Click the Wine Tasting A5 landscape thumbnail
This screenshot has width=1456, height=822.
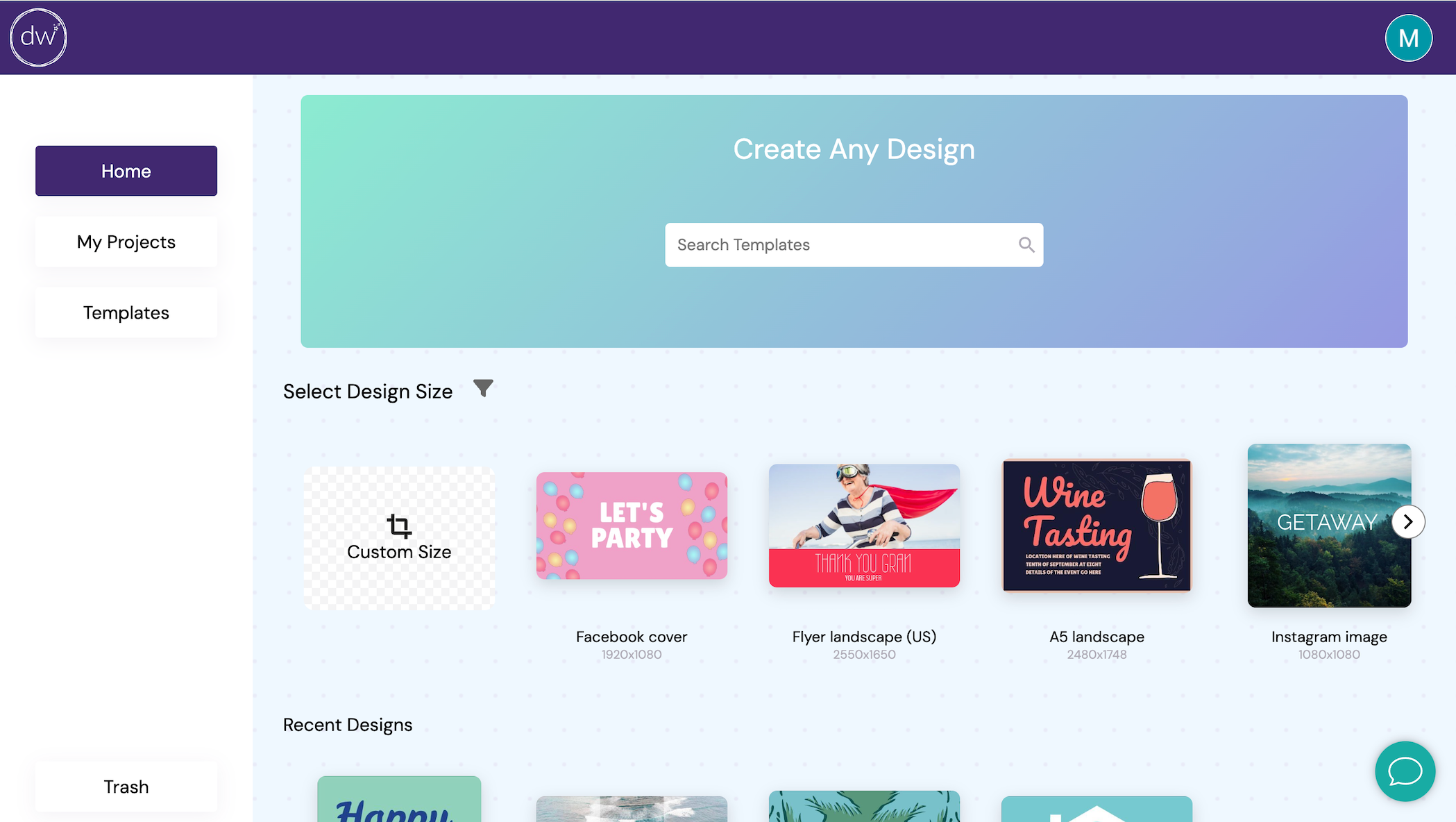[x=1097, y=525]
